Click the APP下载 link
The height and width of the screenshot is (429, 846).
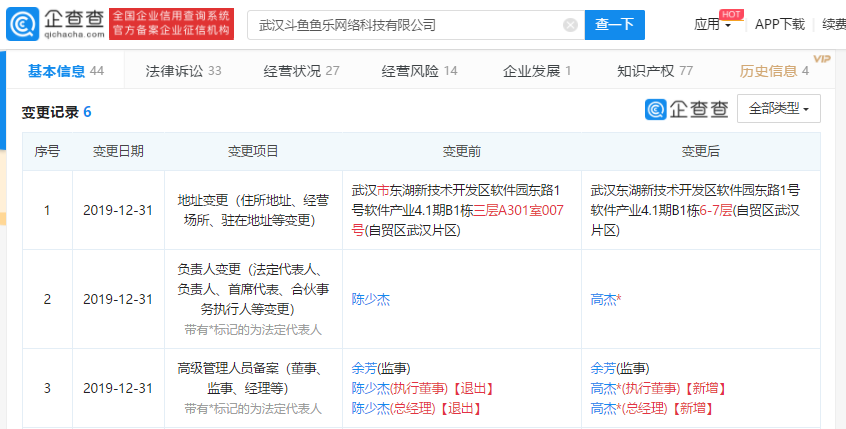pyautogui.click(x=779, y=25)
